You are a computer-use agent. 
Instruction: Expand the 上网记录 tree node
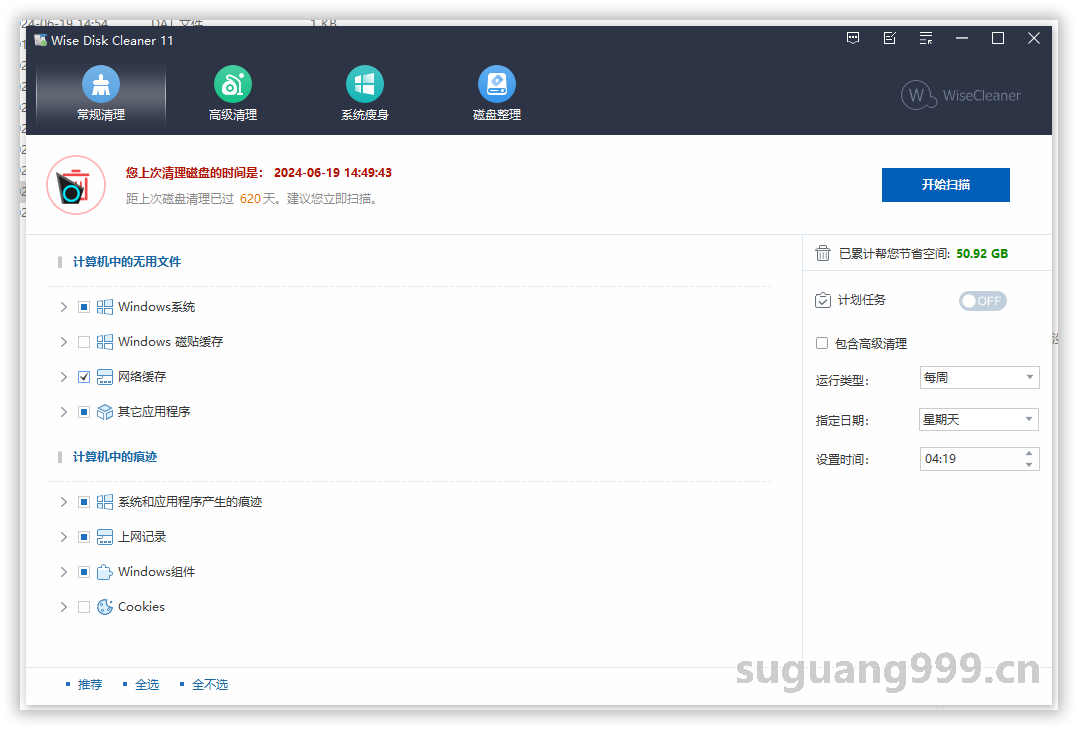64,537
